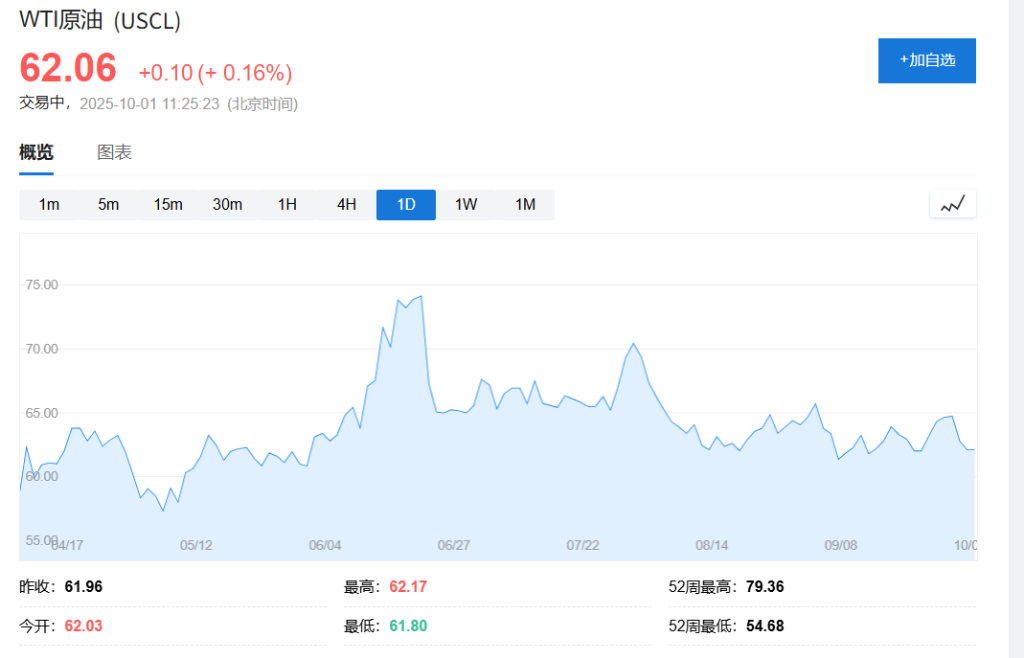This screenshot has height=658, width=1024.
Task: Switch chart to 1W interval
Action: 466,205
